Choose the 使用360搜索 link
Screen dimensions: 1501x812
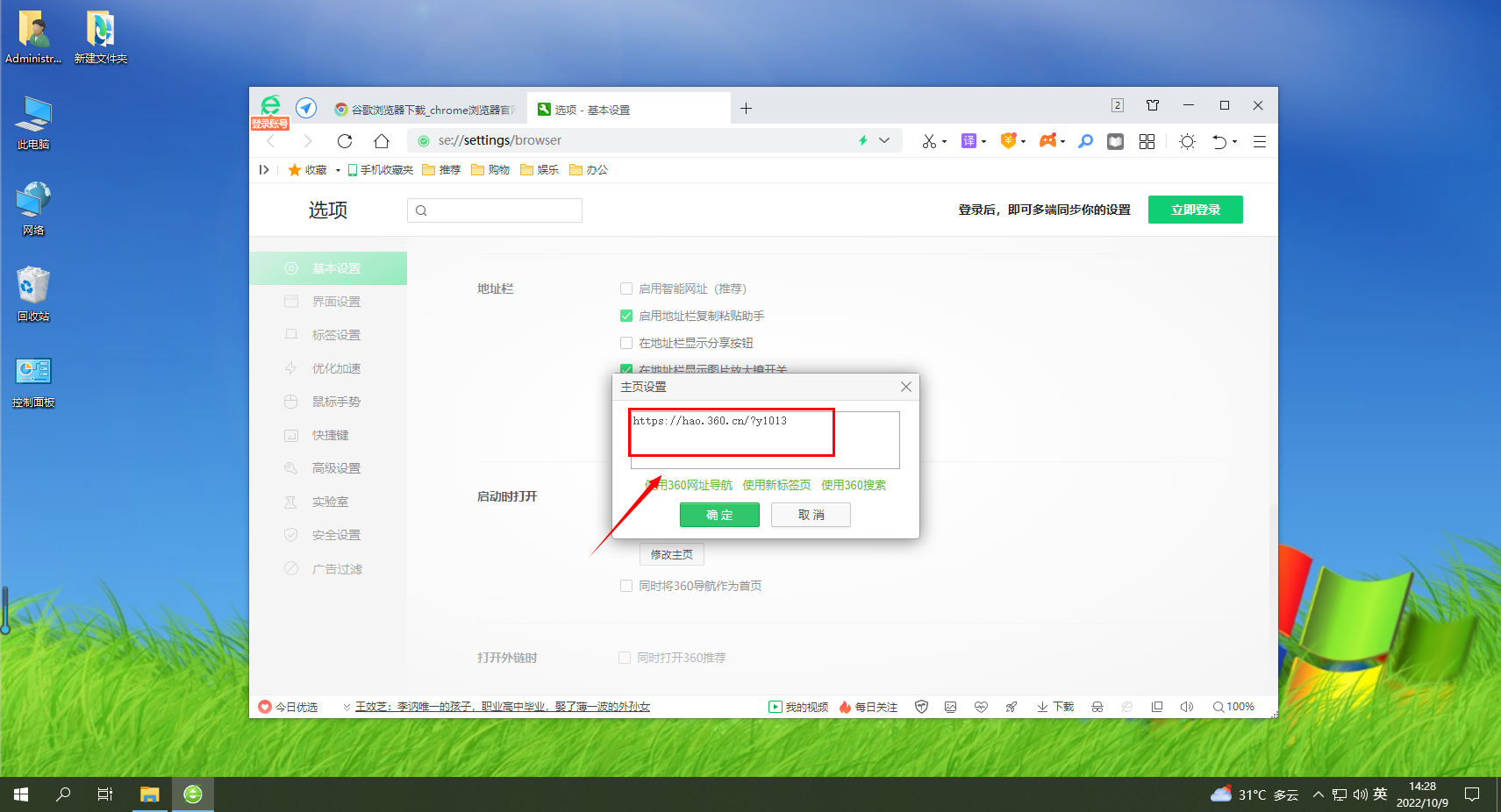854,485
